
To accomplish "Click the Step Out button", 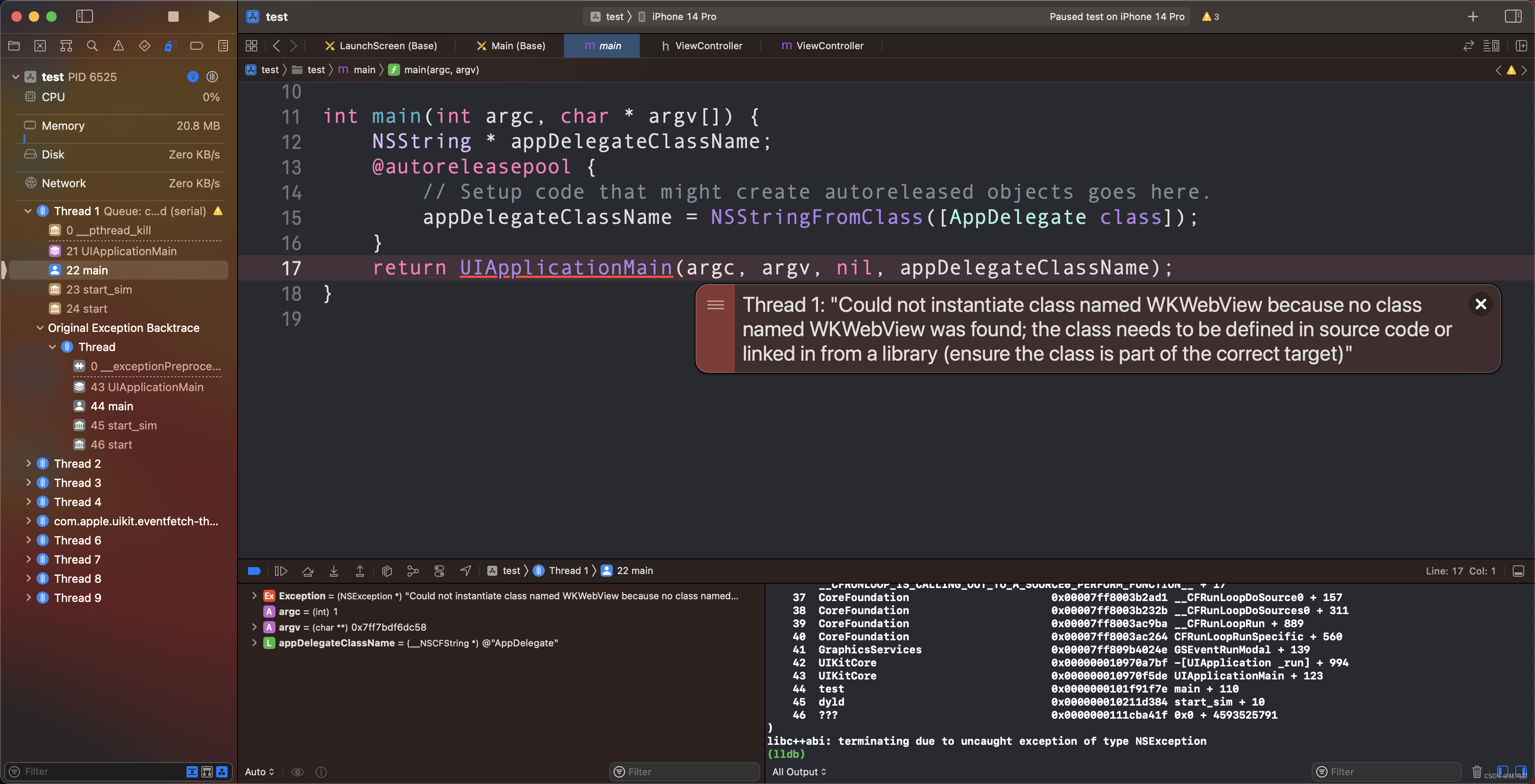I will pyautogui.click(x=360, y=571).
